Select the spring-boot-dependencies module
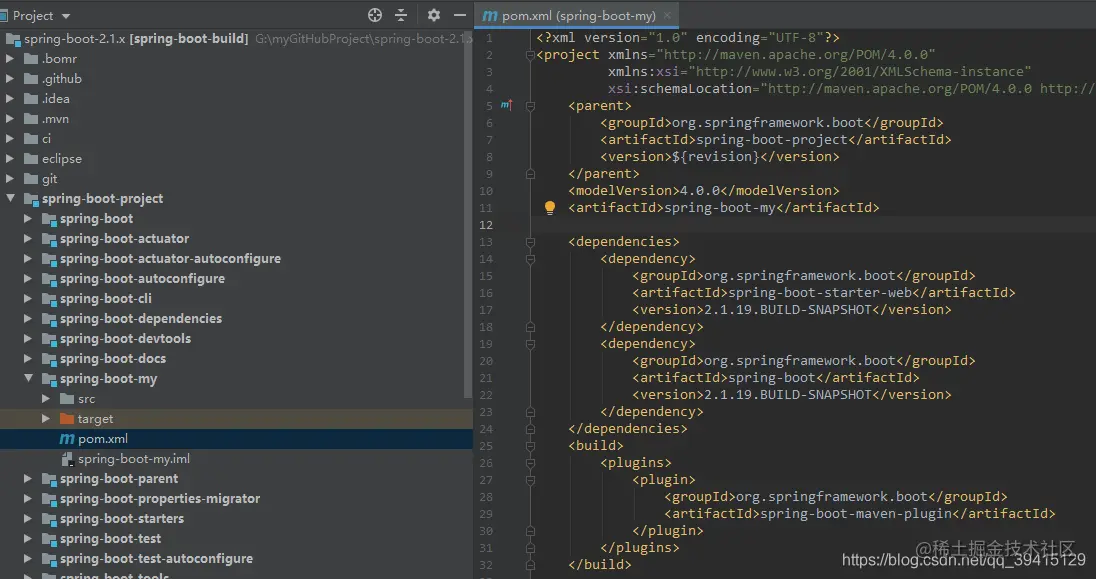This screenshot has height=579, width=1096. pyautogui.click(x=140, y=318)
